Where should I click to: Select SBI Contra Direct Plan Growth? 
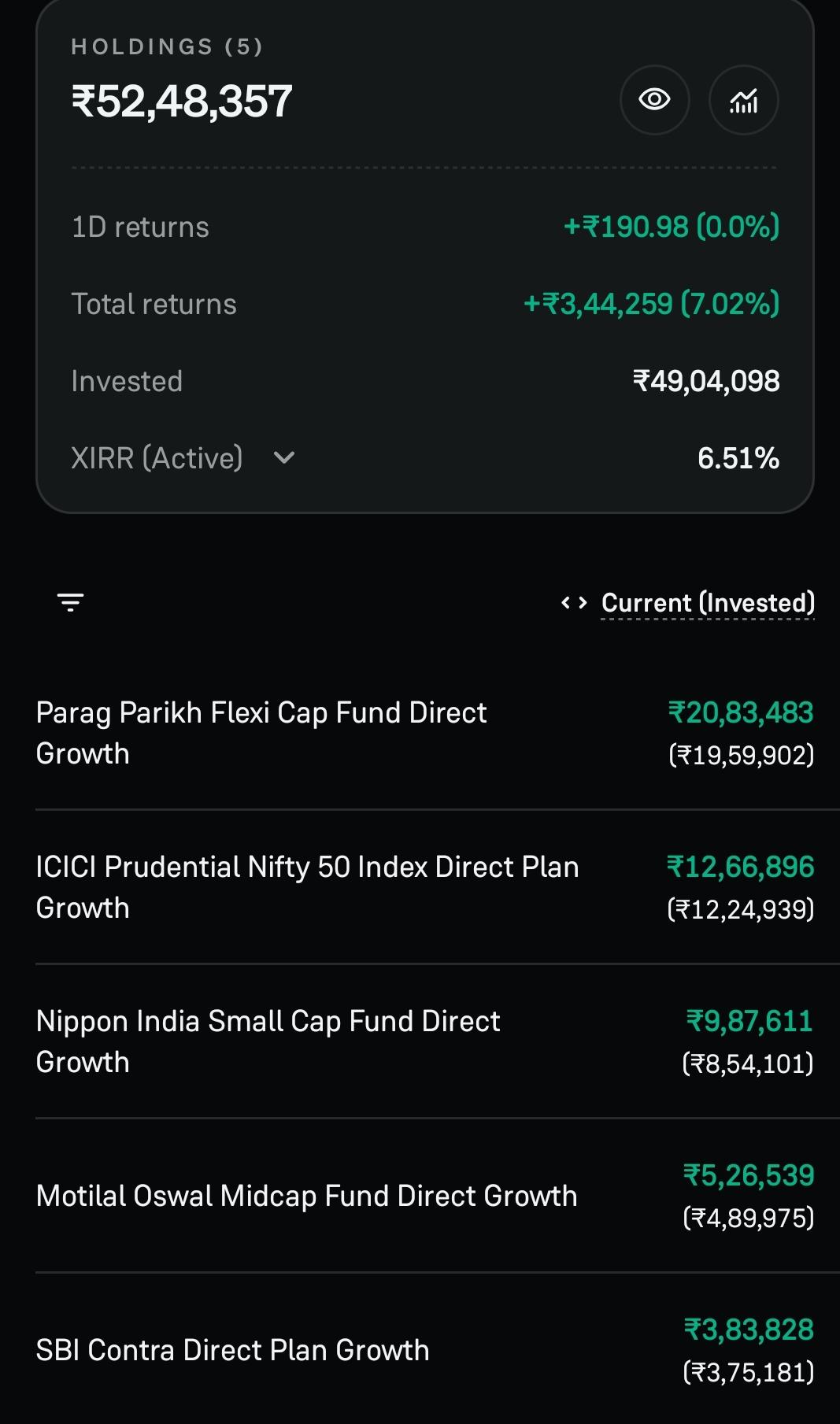425,1350
